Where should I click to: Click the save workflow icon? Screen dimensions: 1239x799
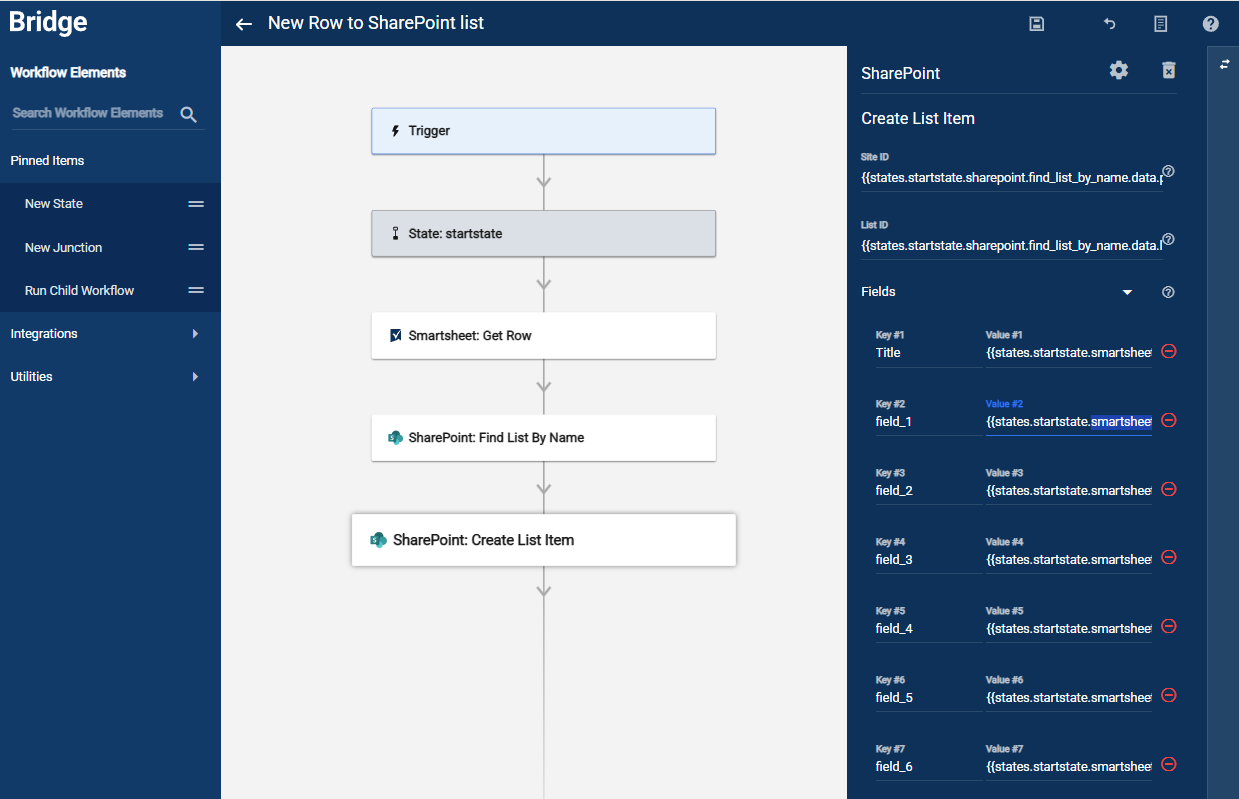pos(1037,24)
